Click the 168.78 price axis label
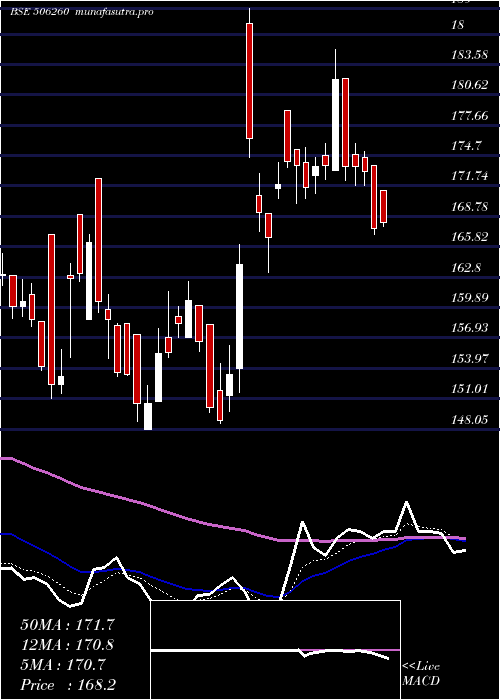This screenshot has height=700, width=500. [470, 207]
